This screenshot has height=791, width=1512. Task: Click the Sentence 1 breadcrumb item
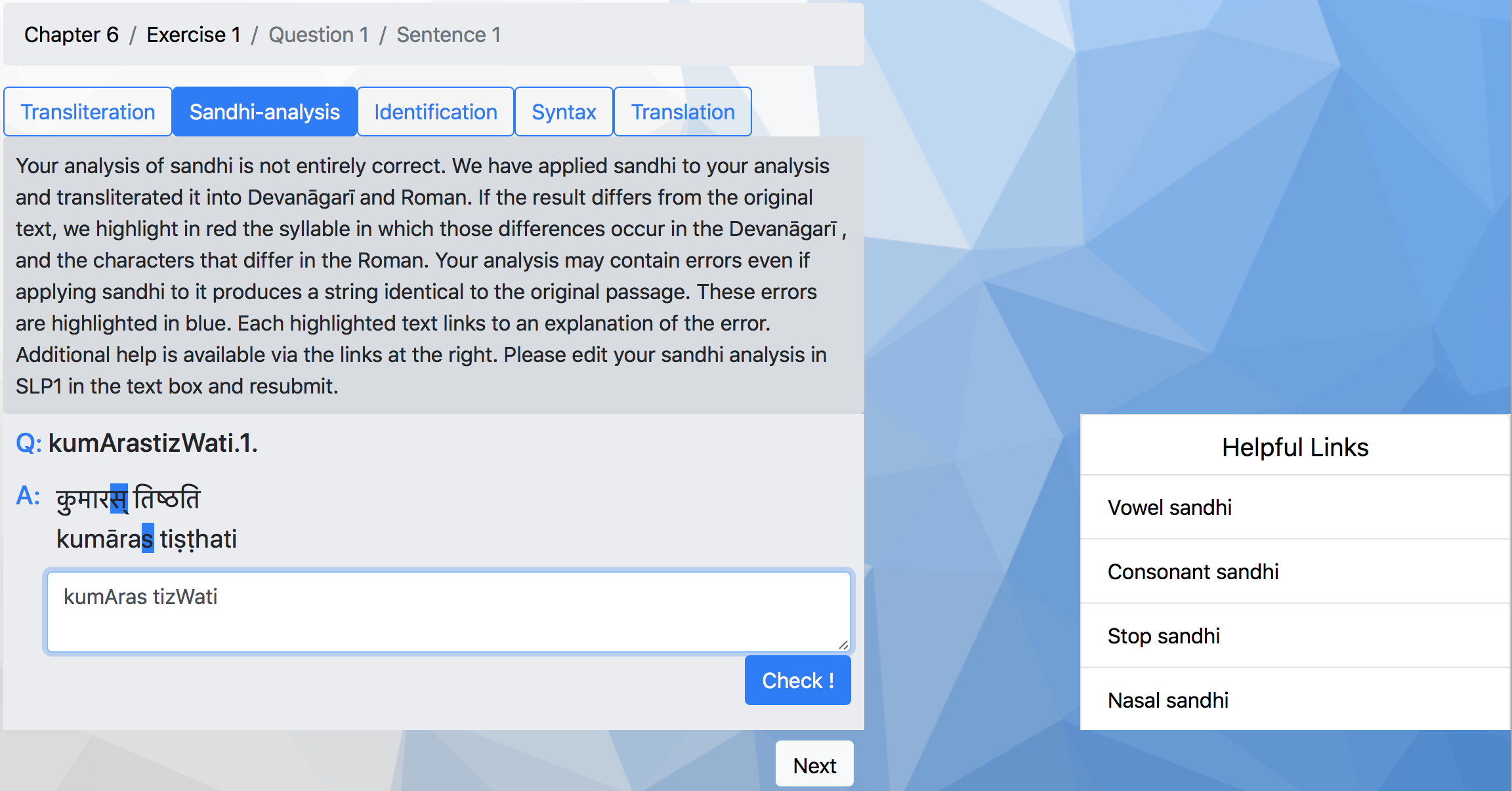[449, 35]
